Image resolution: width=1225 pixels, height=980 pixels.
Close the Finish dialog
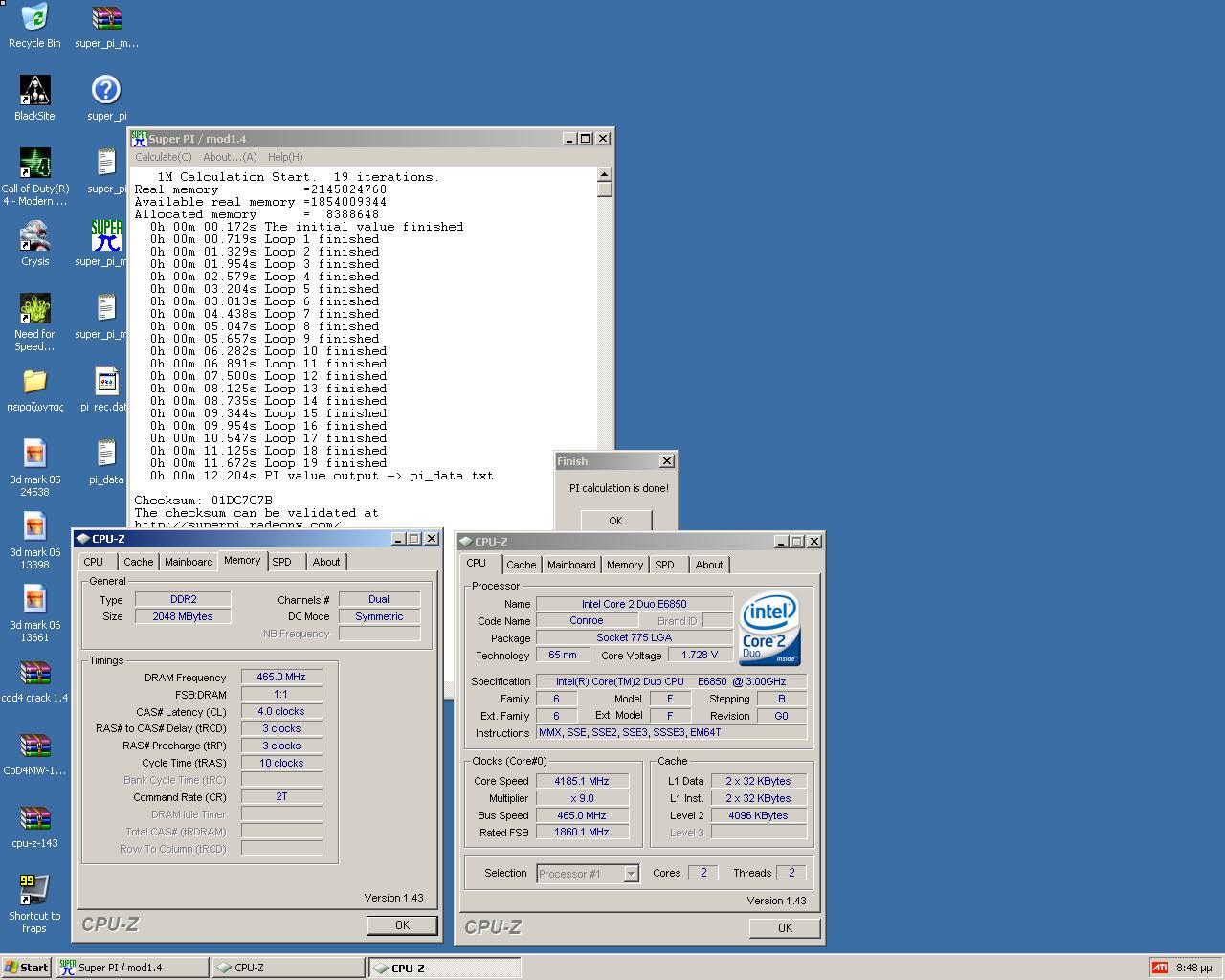(667, 461)
